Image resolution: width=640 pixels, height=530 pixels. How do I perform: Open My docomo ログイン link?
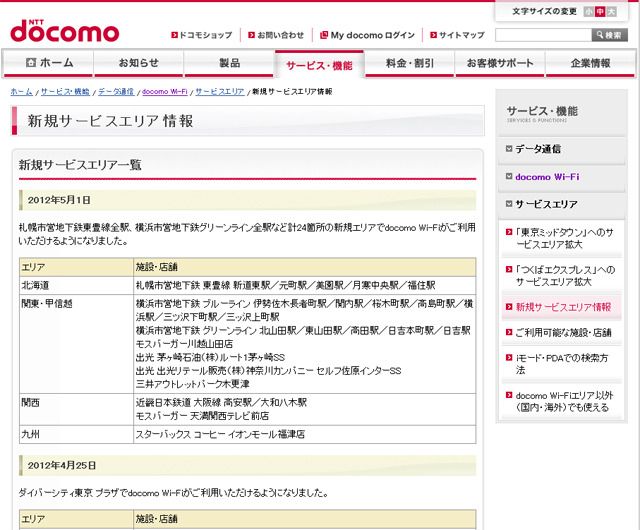tap(373, 35)
